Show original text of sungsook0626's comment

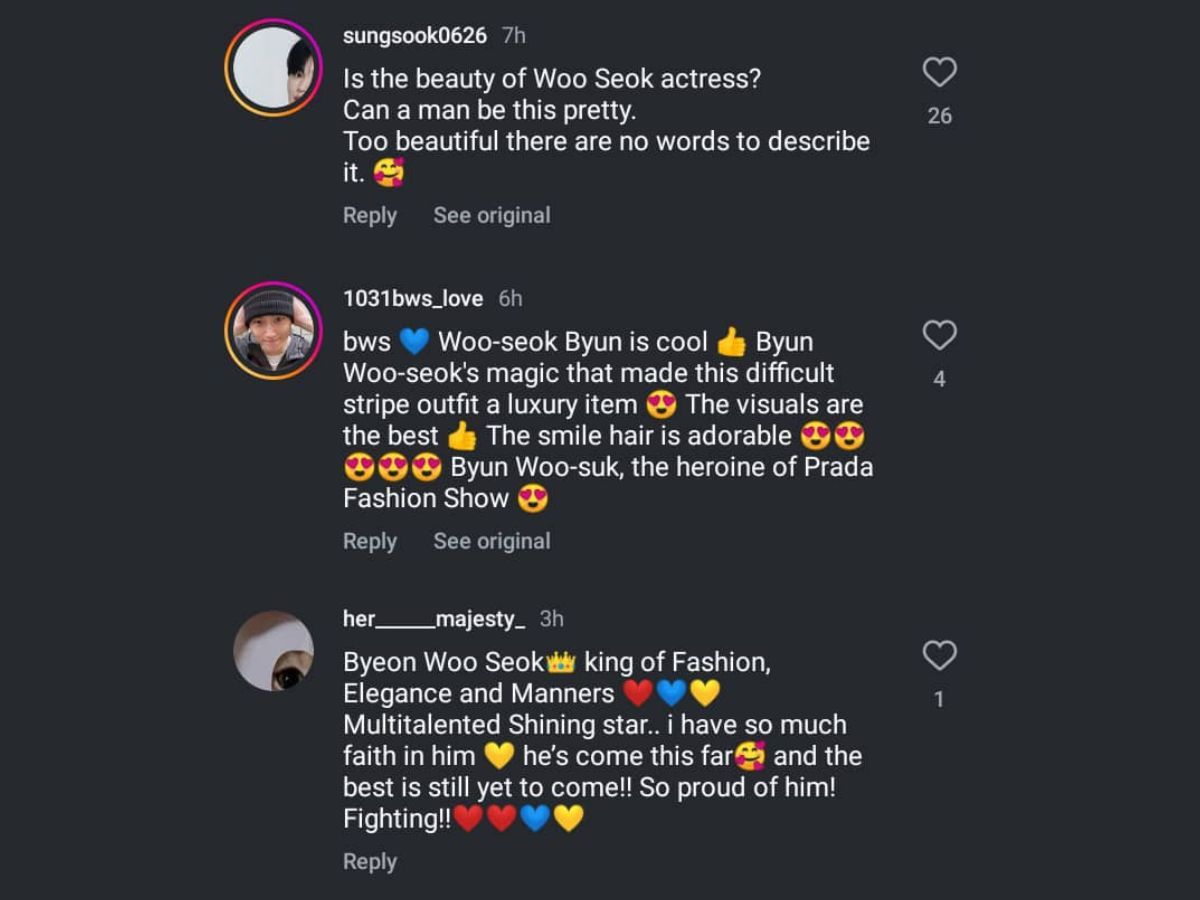coord(491,215)
